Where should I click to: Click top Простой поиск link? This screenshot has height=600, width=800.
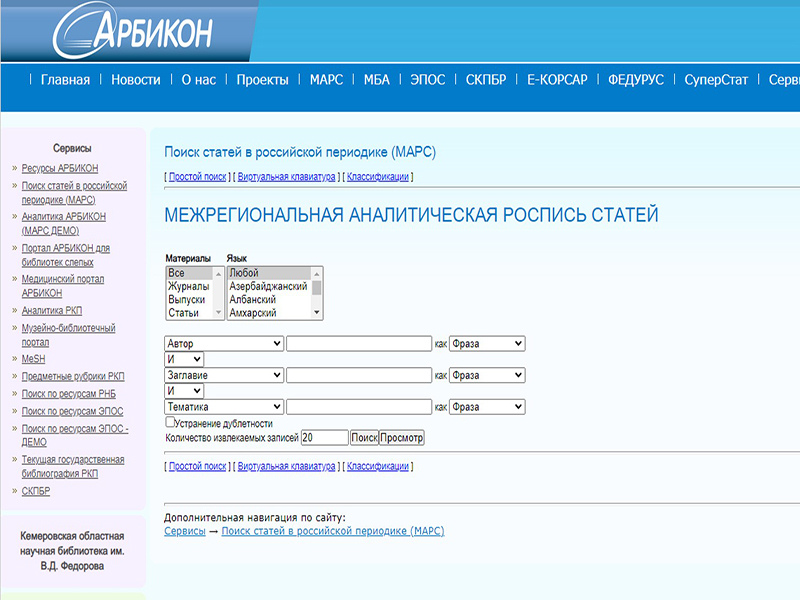click(197, 177)
